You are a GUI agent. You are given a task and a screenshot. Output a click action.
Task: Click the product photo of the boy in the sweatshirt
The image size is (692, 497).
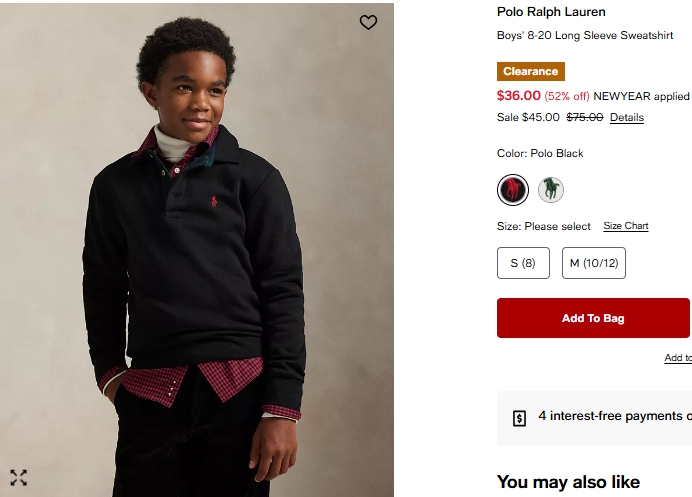[196, 250]
